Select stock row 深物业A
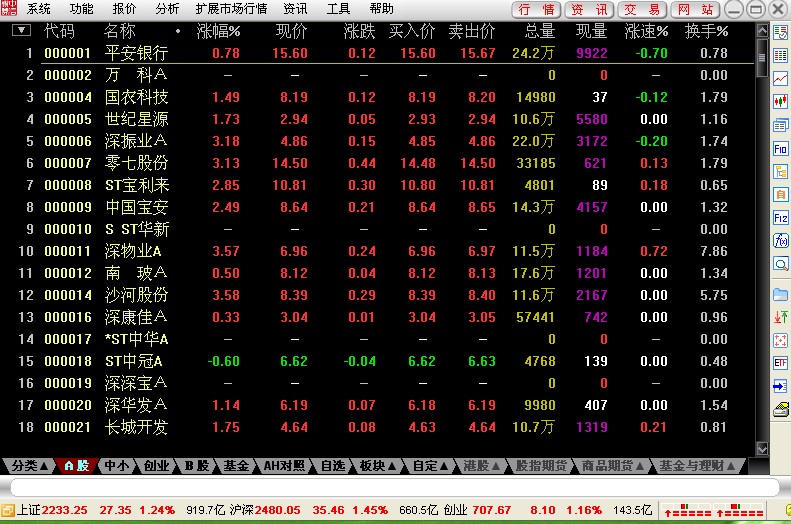The width and height of the screenshot is (791, 524). [x=377, y=251]
